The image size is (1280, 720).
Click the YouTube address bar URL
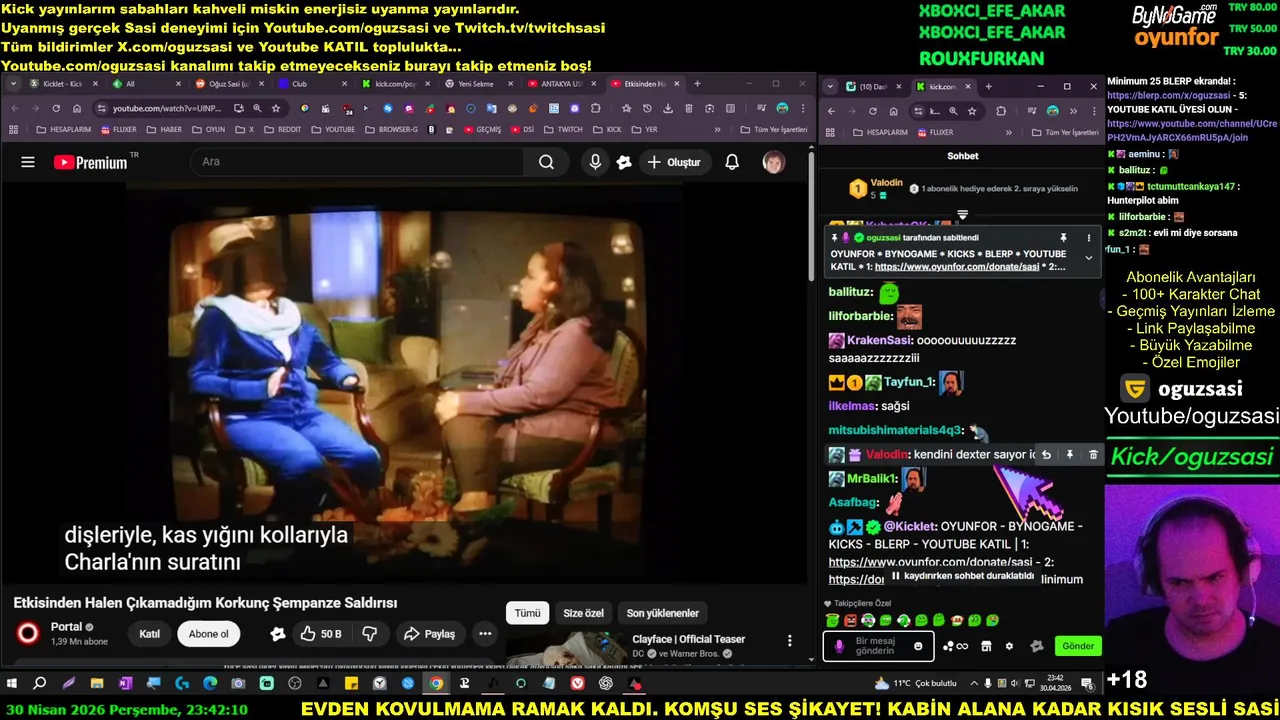point(166,108)
